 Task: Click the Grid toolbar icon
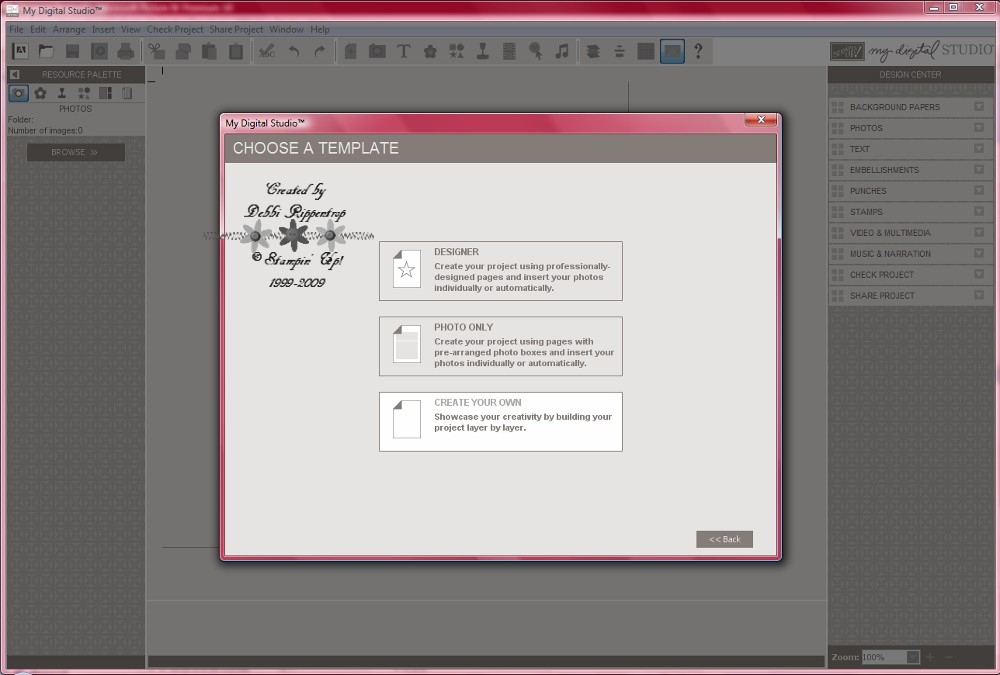click(x=645, y=51)
